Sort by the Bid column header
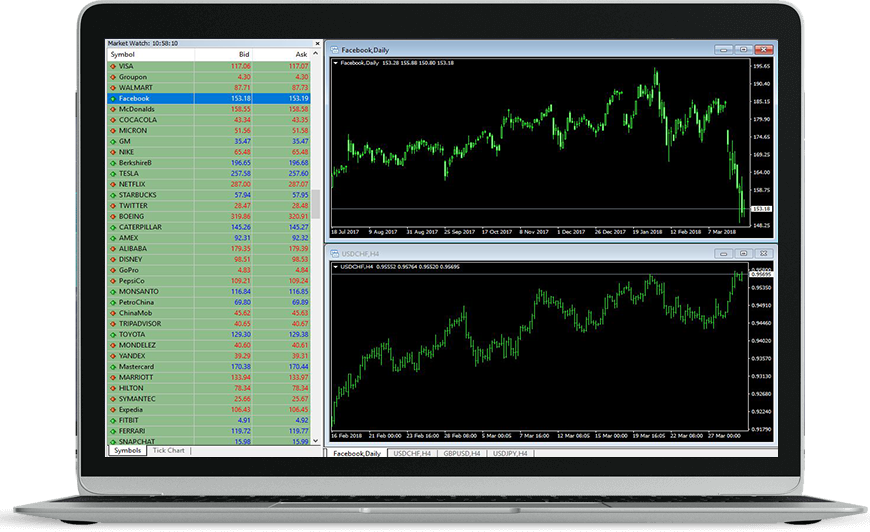Image resolution: width=870 pixels, height=532 pixels. tap(223, 54)
